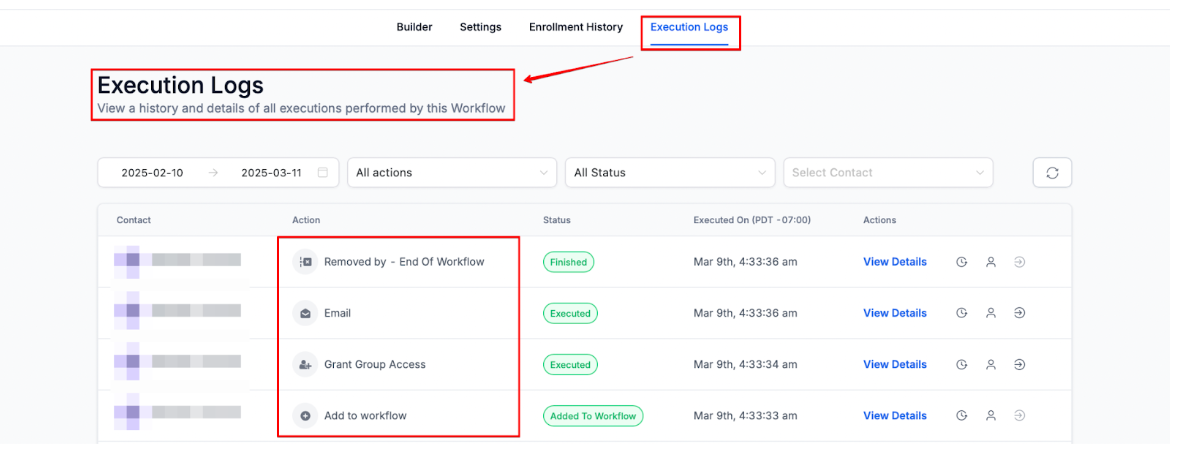Open the All Status filter dropdown

tap(669, 173)
